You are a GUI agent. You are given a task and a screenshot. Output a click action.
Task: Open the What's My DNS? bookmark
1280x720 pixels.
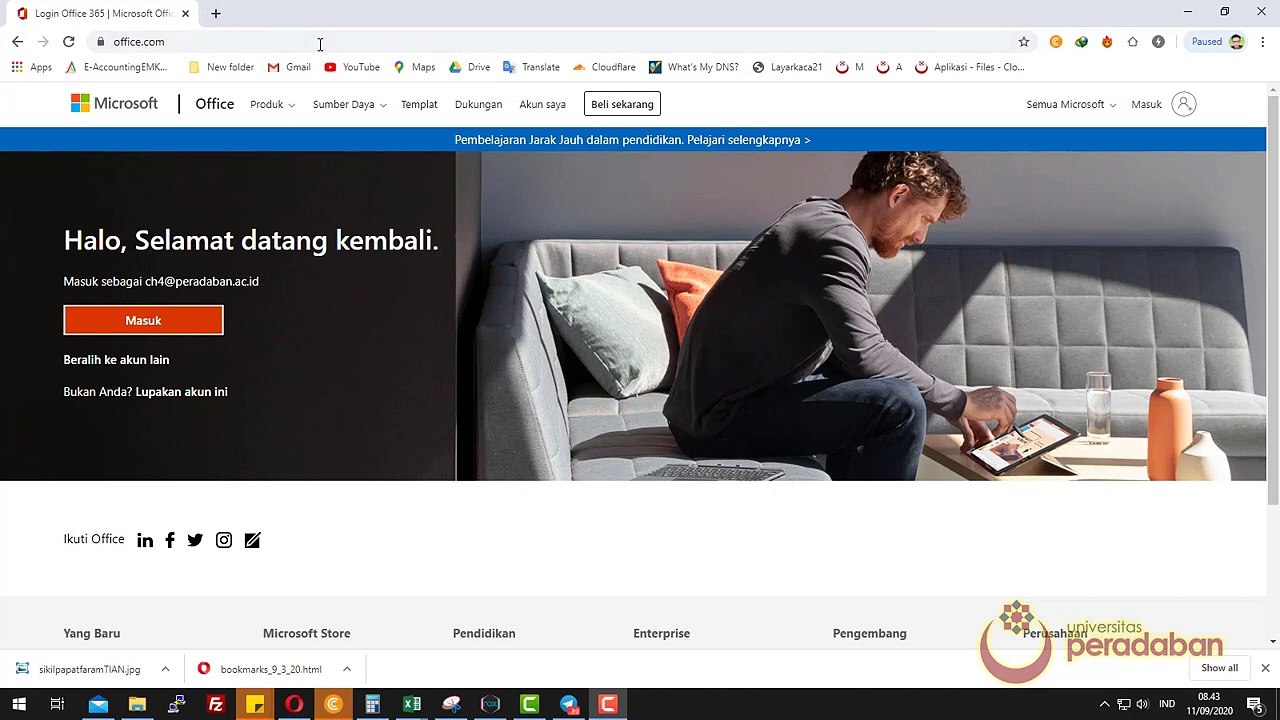[x=693, y=67]
